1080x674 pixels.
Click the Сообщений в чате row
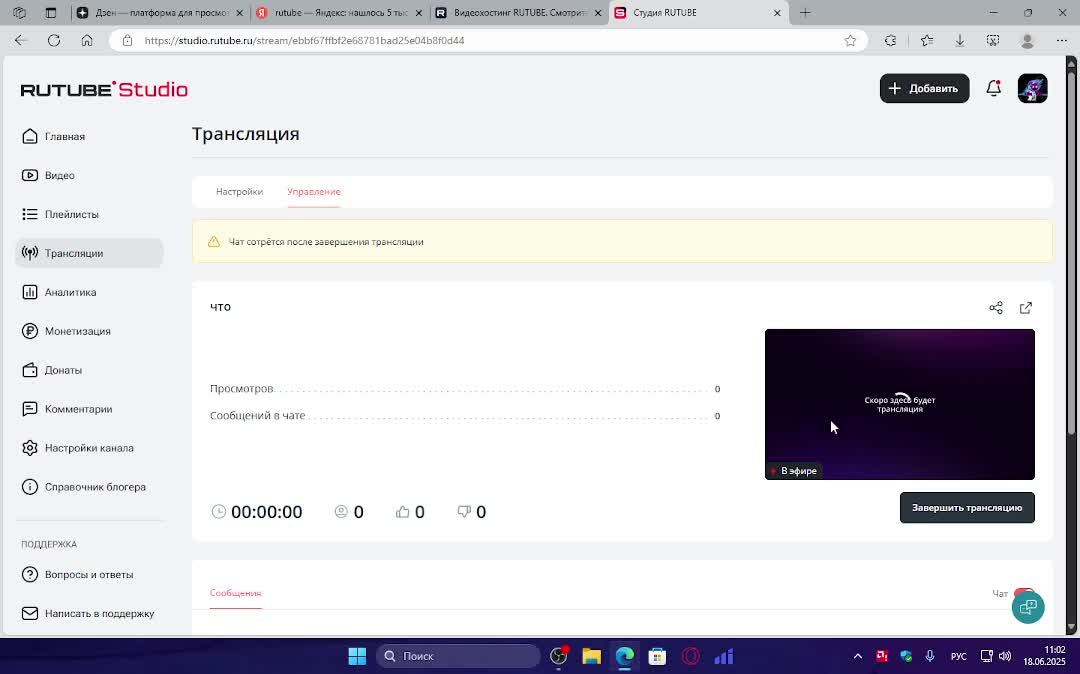pyautogui.click(x=465, y=416)
